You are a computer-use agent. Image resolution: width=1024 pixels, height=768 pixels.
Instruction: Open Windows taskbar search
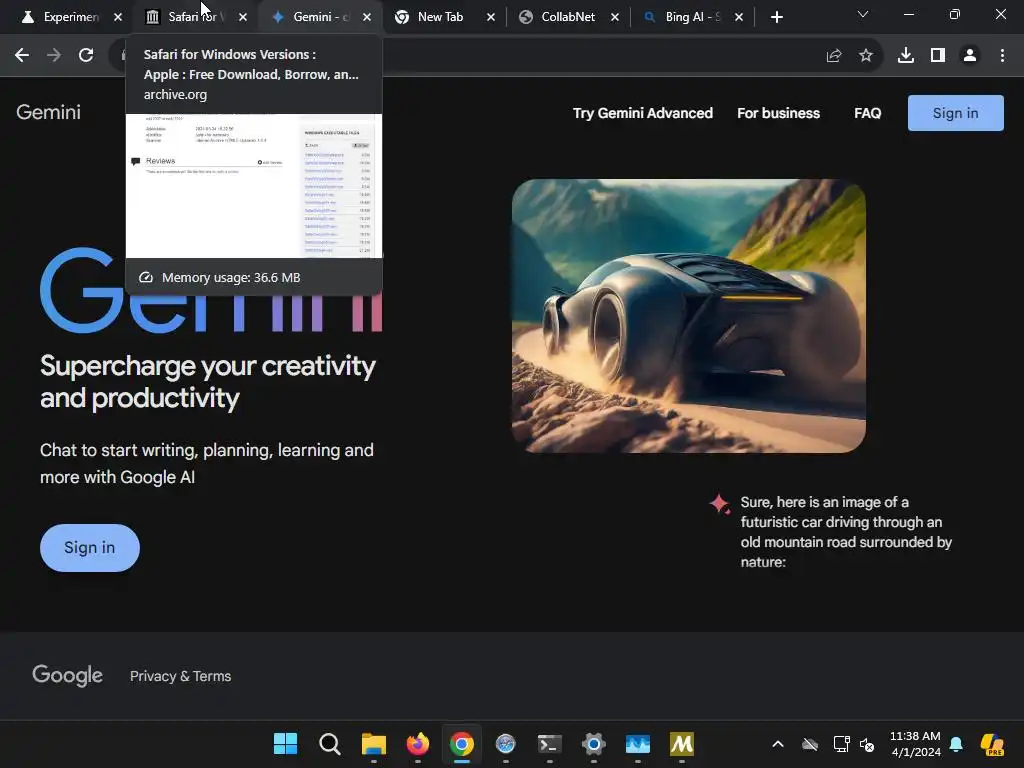330,743
